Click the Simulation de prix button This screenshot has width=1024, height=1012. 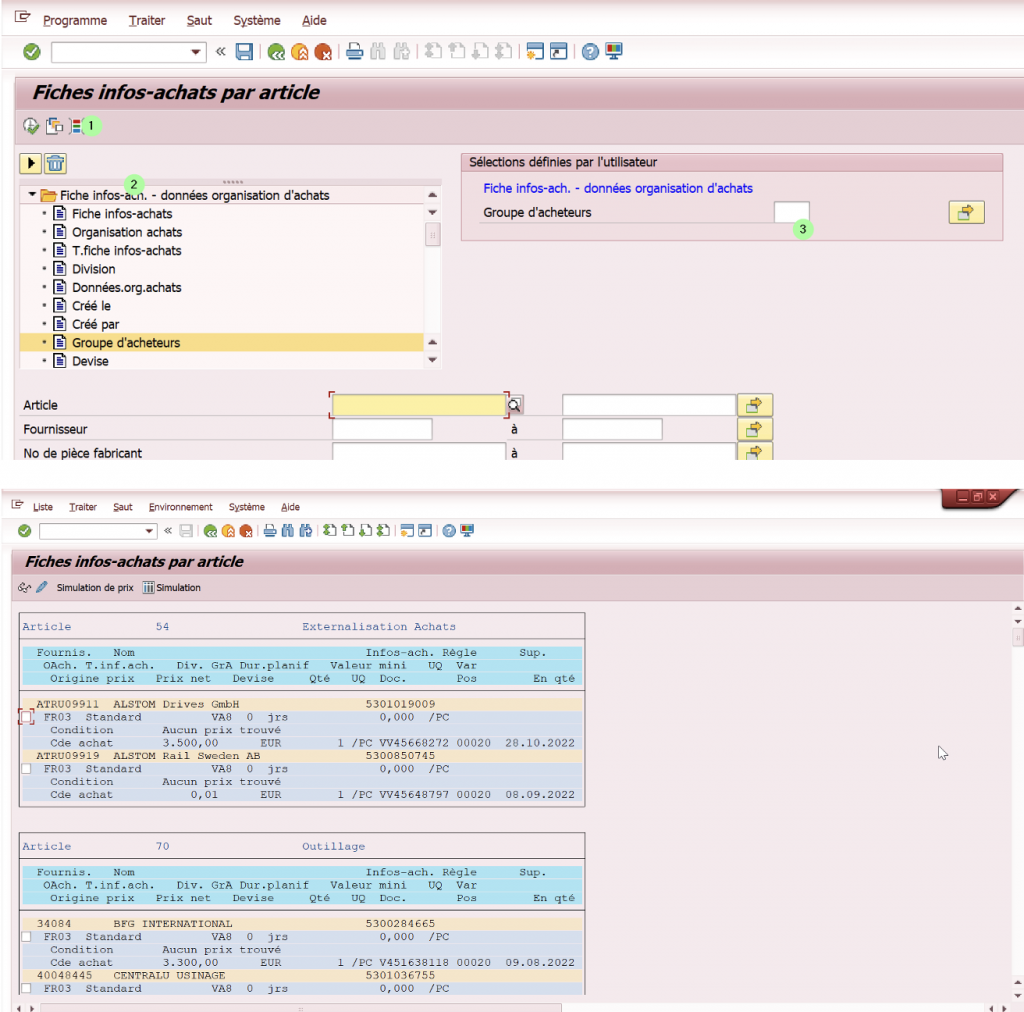pos(94,588)
